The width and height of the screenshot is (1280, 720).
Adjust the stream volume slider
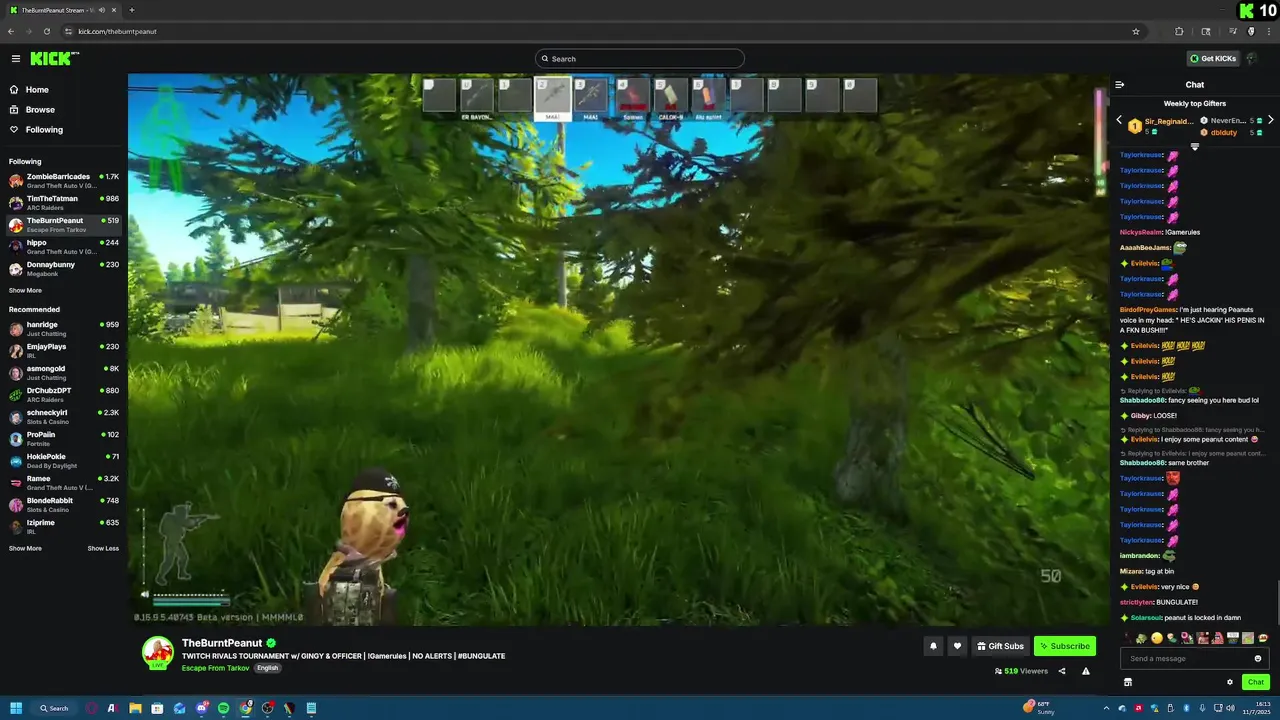coord(191,594)
